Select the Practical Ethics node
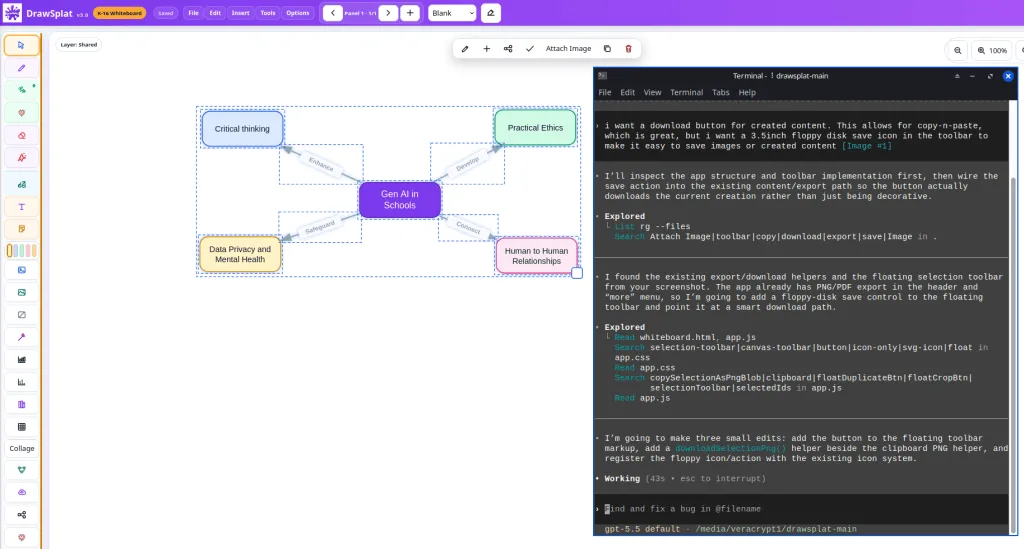This screenshot has height=549, width=1024. click(535, 127)
